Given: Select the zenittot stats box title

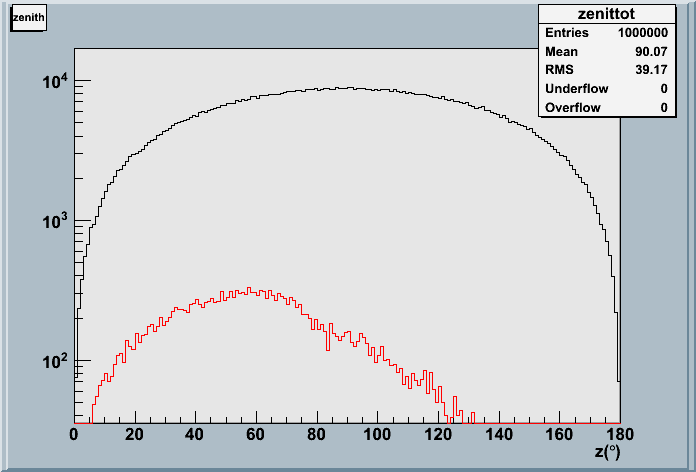Looking at the screenshot, I should pyautogui.click(x=606, y=14).
